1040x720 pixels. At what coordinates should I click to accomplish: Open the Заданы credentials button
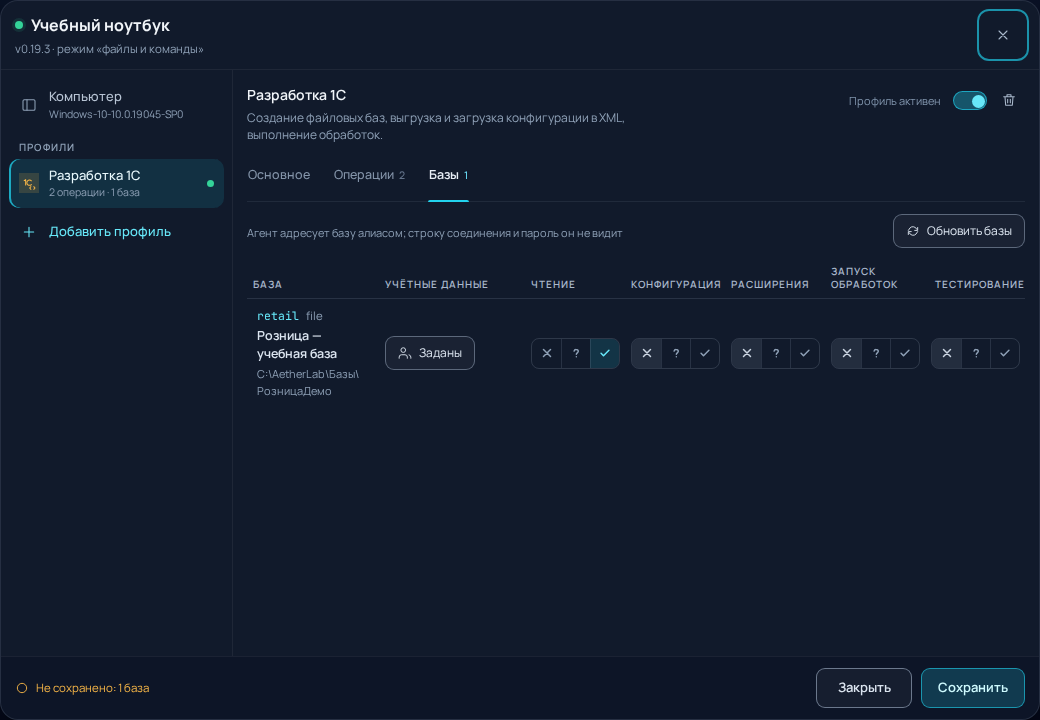point(430,353)
